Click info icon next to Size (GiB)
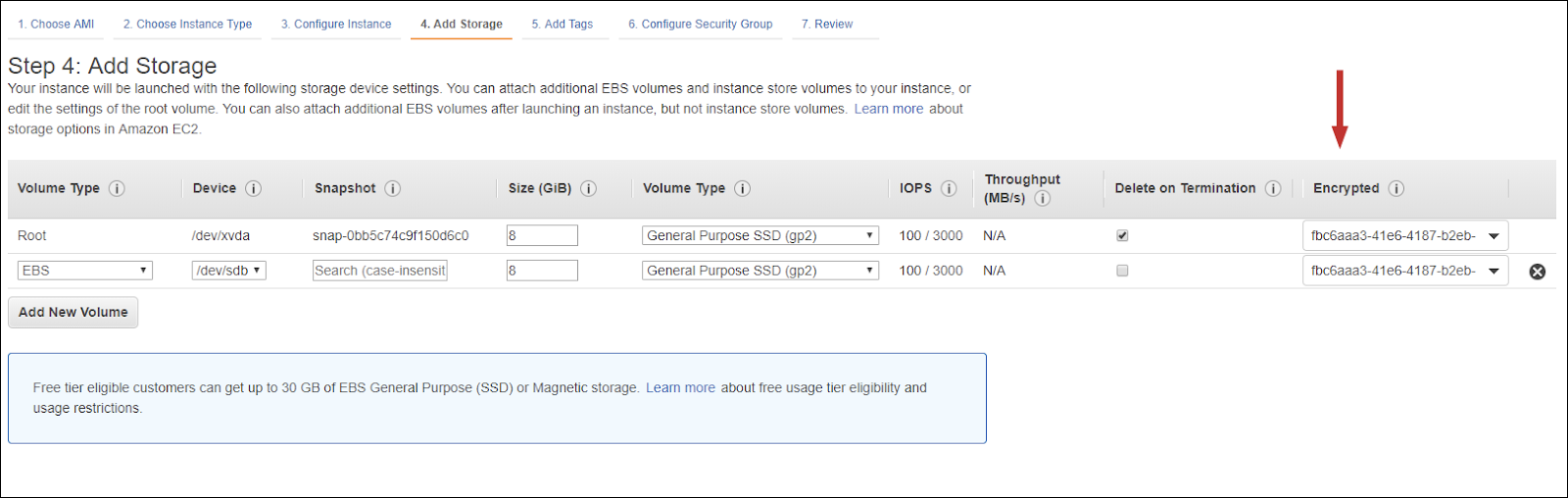Viewport: 1568px width, 498px height. click(x=588, y=188)
